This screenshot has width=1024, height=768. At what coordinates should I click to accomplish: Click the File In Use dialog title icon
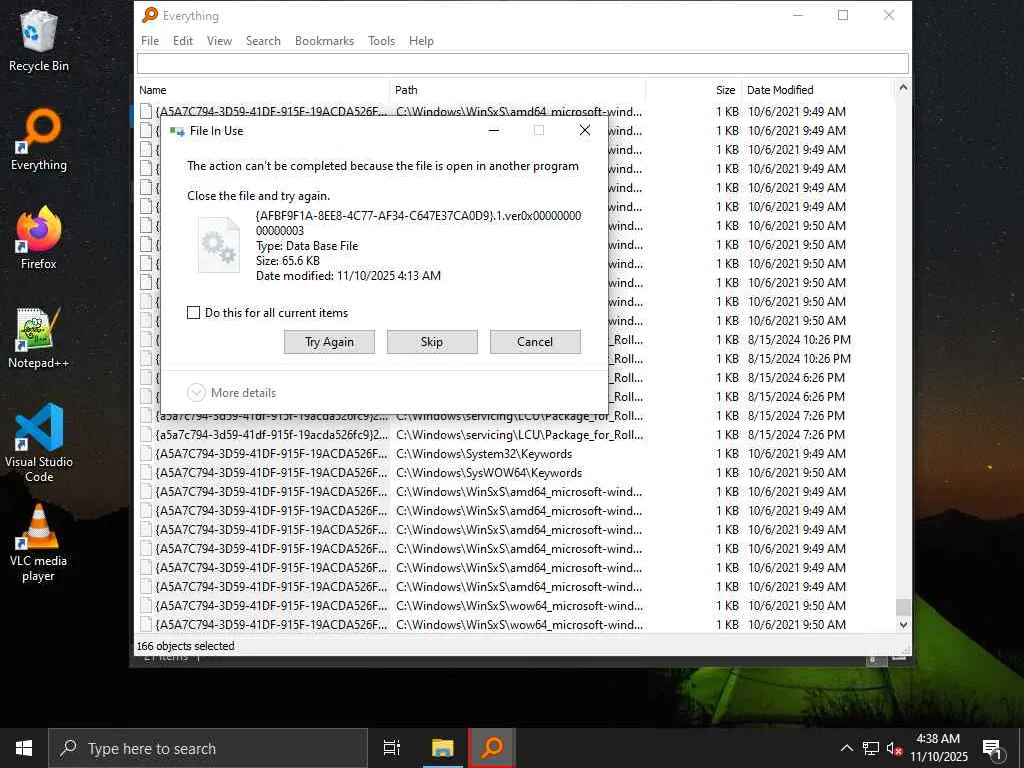pos(177,131)
